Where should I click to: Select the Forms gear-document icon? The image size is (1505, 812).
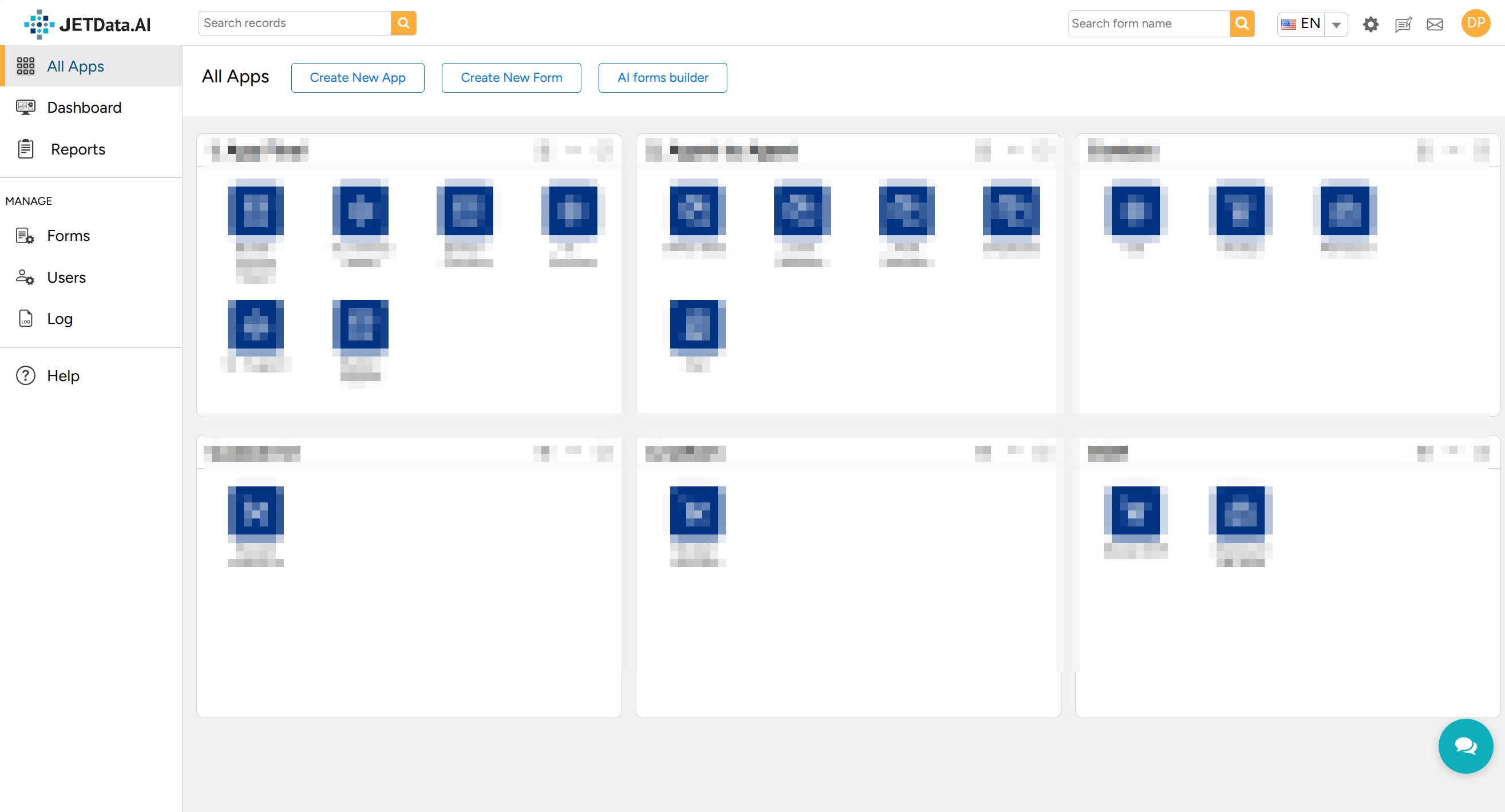point(26,235)
